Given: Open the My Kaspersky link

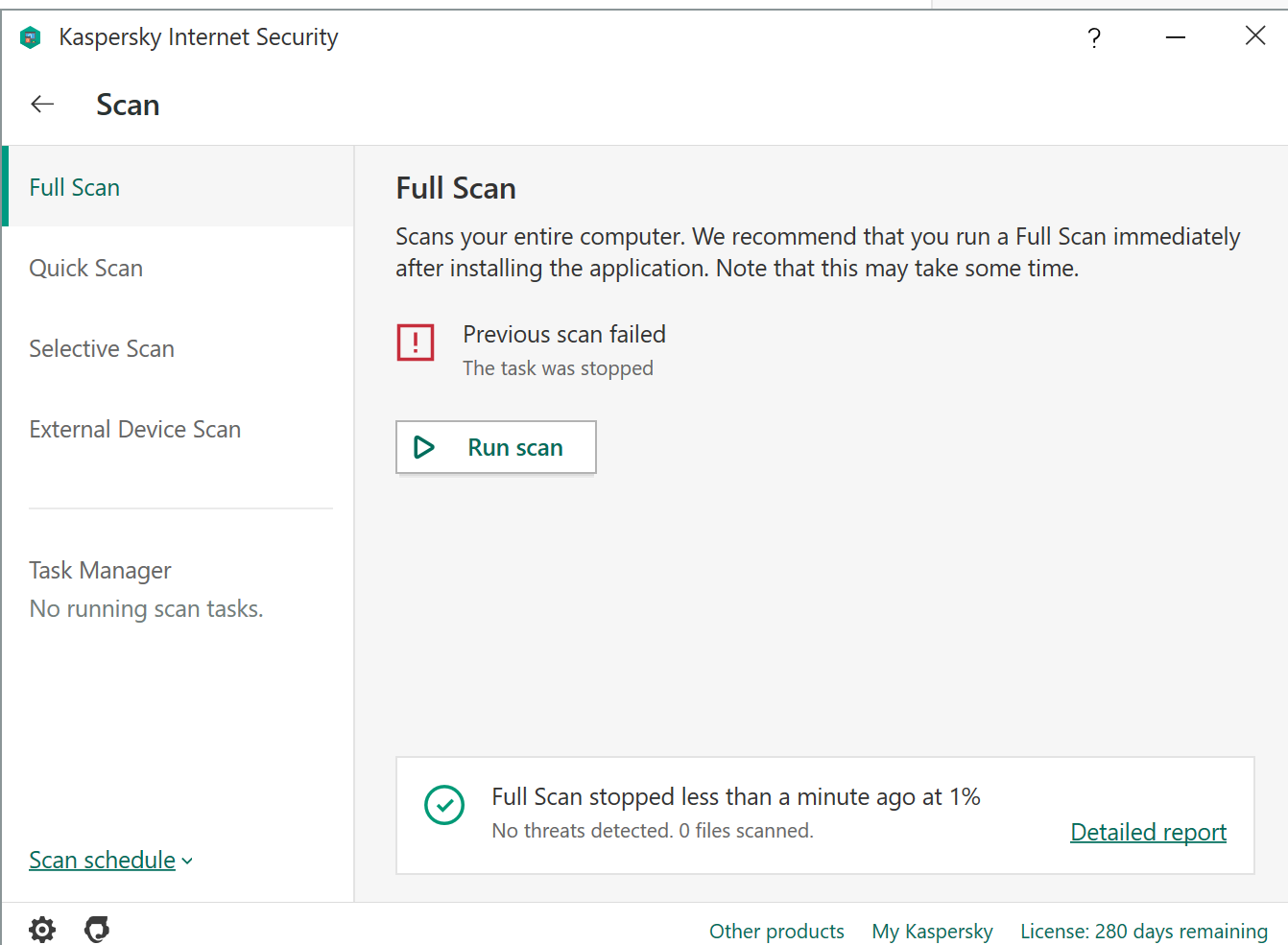Looking at the screenshot, I should pos(932,931).
